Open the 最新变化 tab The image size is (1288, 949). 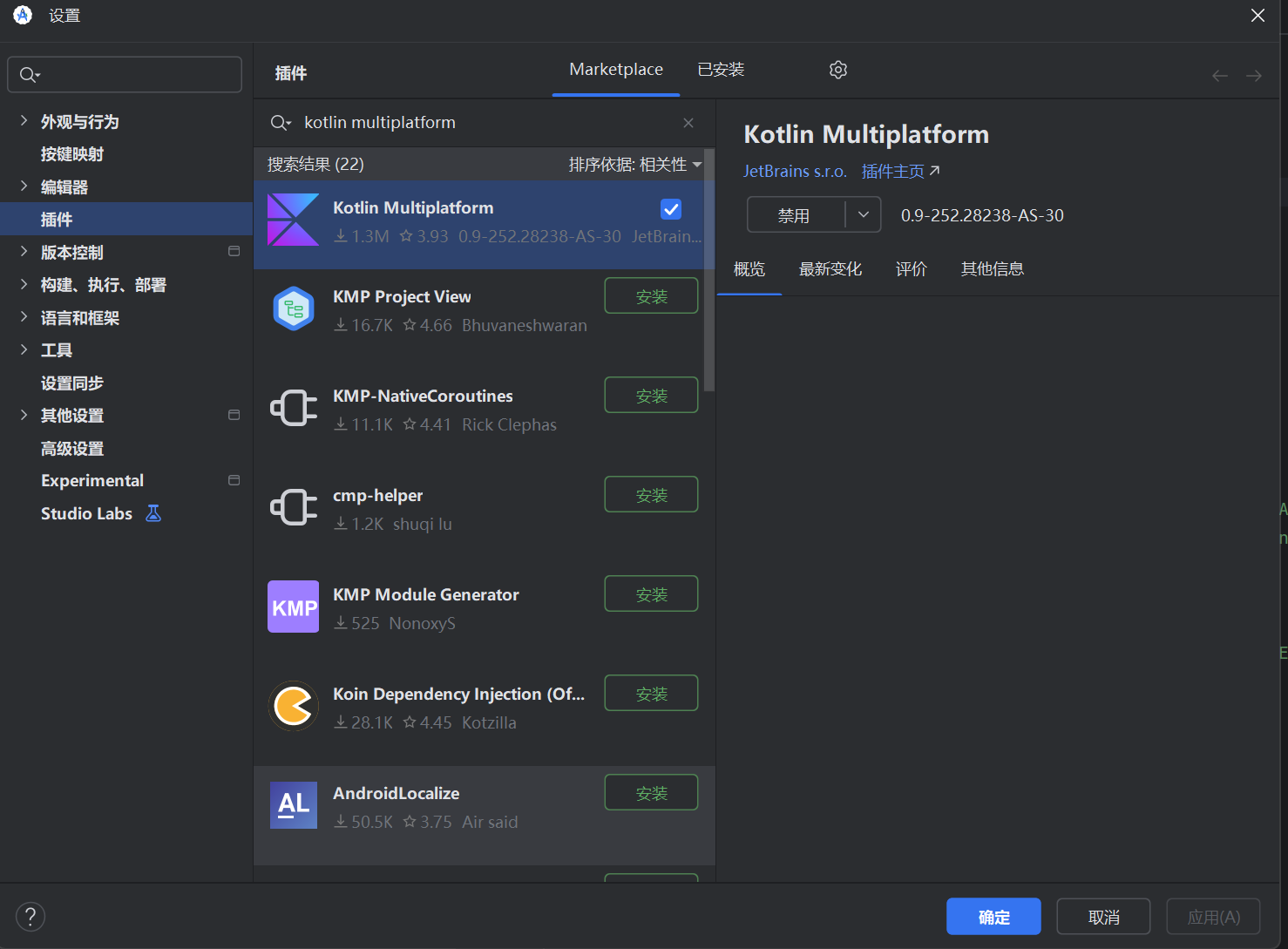point(830,269)
